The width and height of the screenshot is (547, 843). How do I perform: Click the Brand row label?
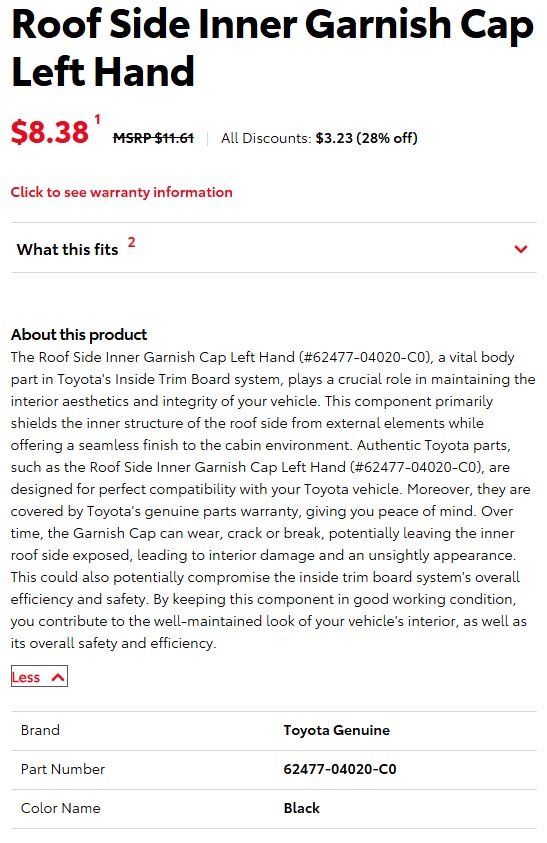tap(40, 730)
